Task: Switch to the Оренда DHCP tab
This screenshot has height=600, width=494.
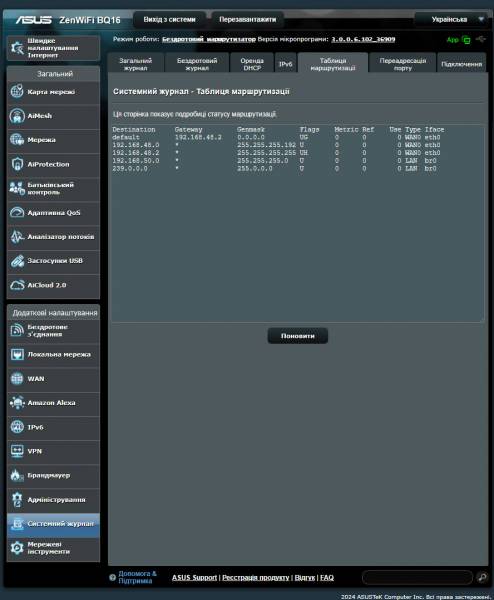Action: (252, 64)
